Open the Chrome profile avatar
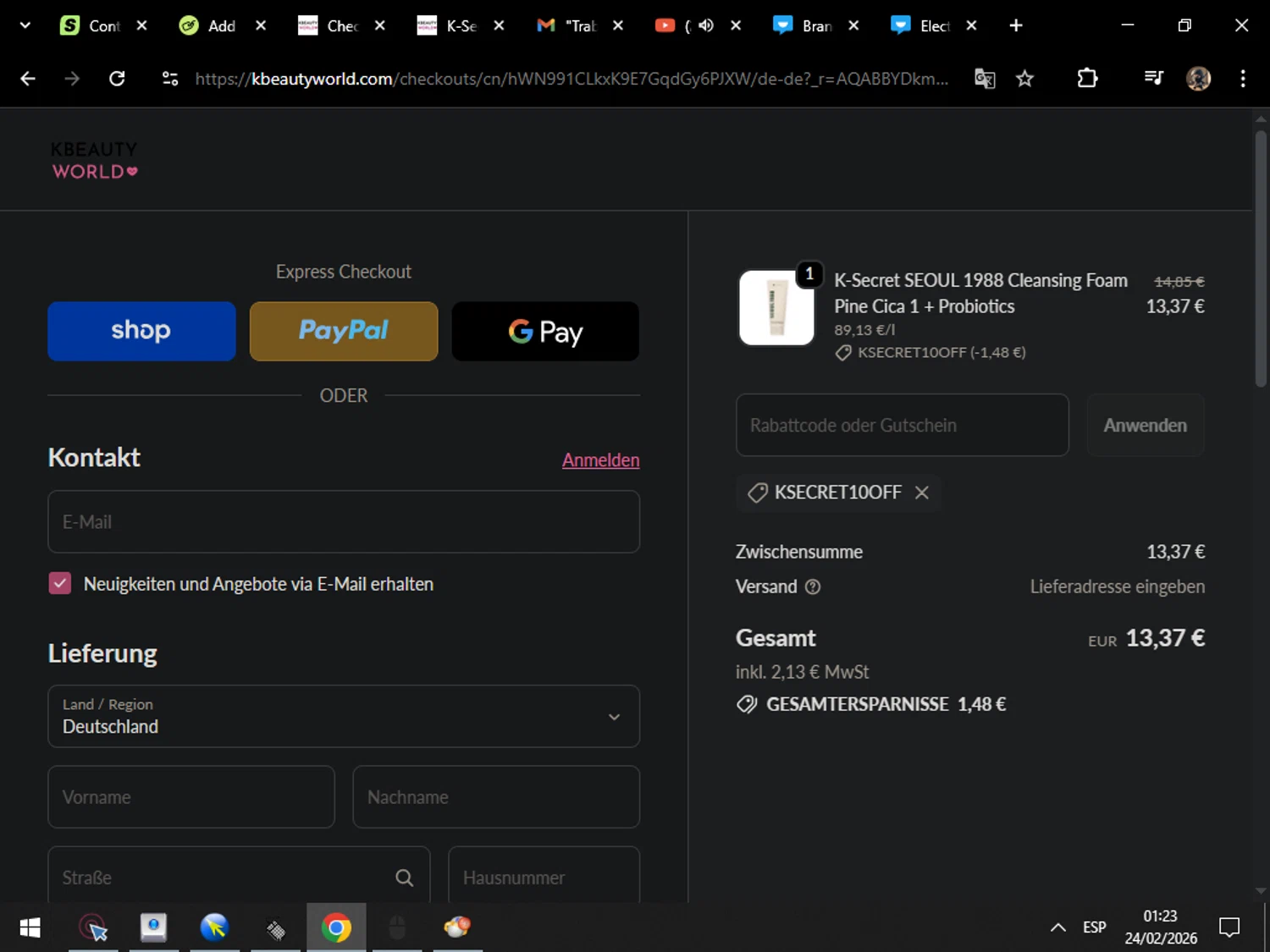Viewport: 1270px width, 952px height. tap(1198, 79)
